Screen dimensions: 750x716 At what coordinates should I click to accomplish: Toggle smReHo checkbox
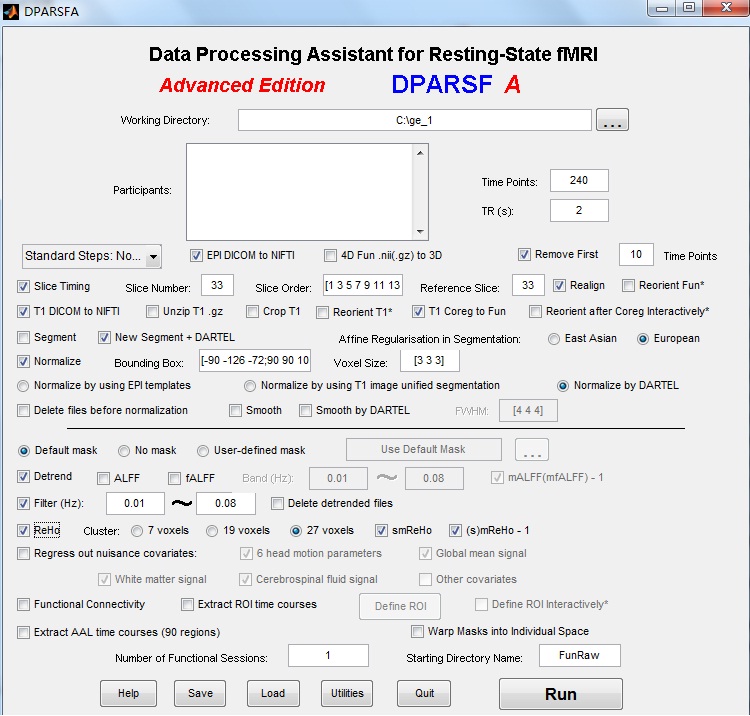point(381,530)
